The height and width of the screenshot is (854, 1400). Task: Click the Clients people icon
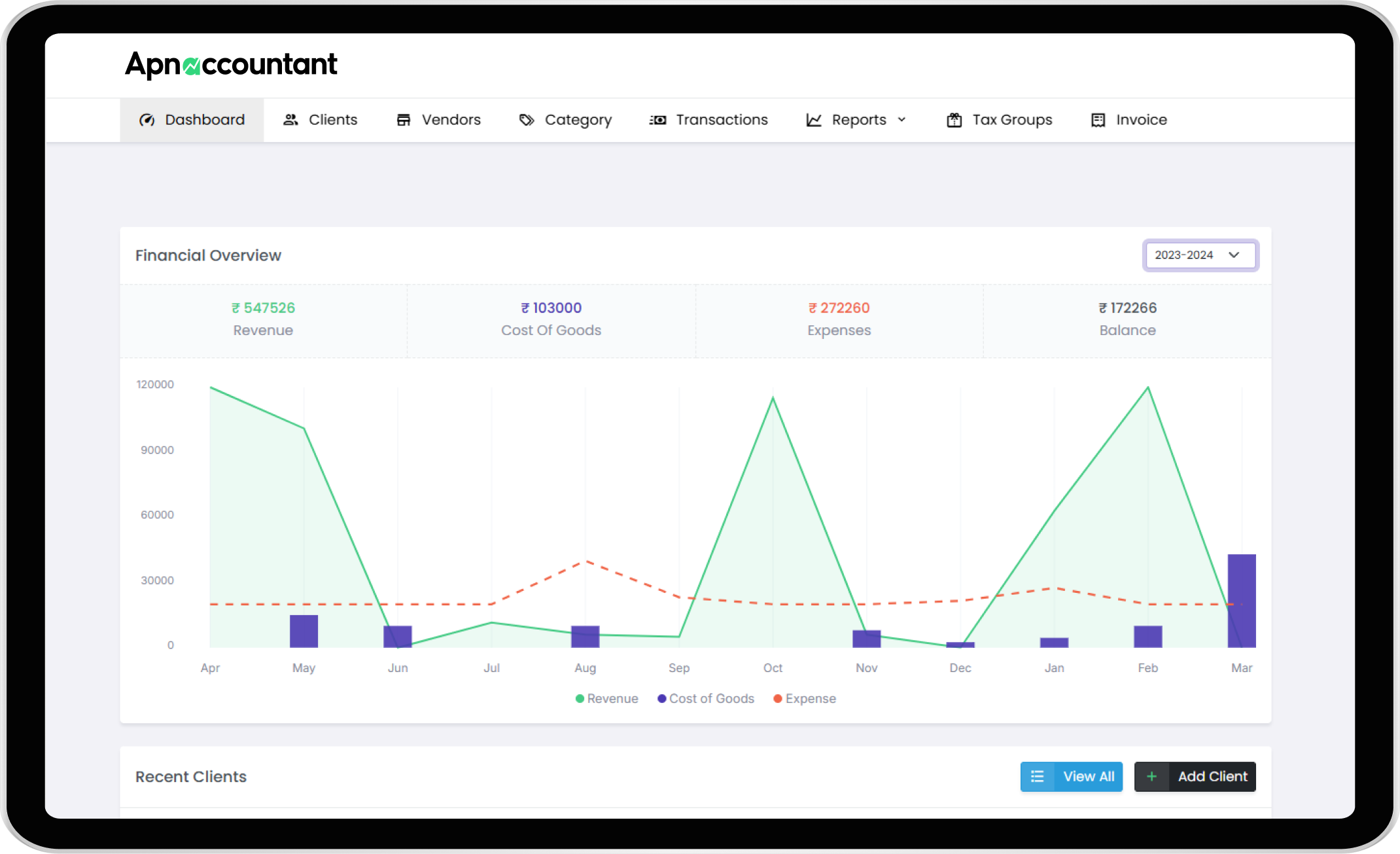pos(290,120)
